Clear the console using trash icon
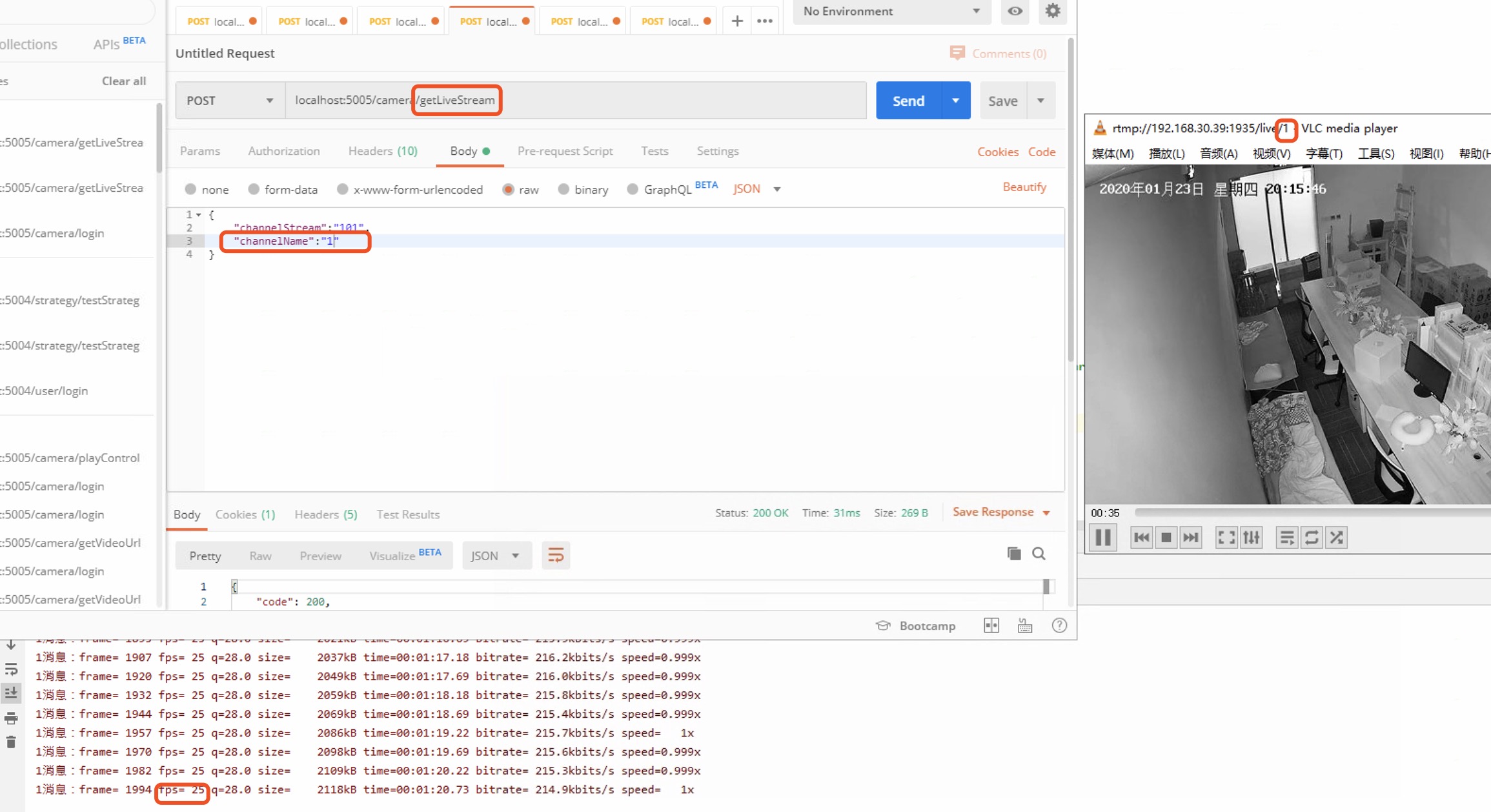1491x812 pixels. [11, 742]
